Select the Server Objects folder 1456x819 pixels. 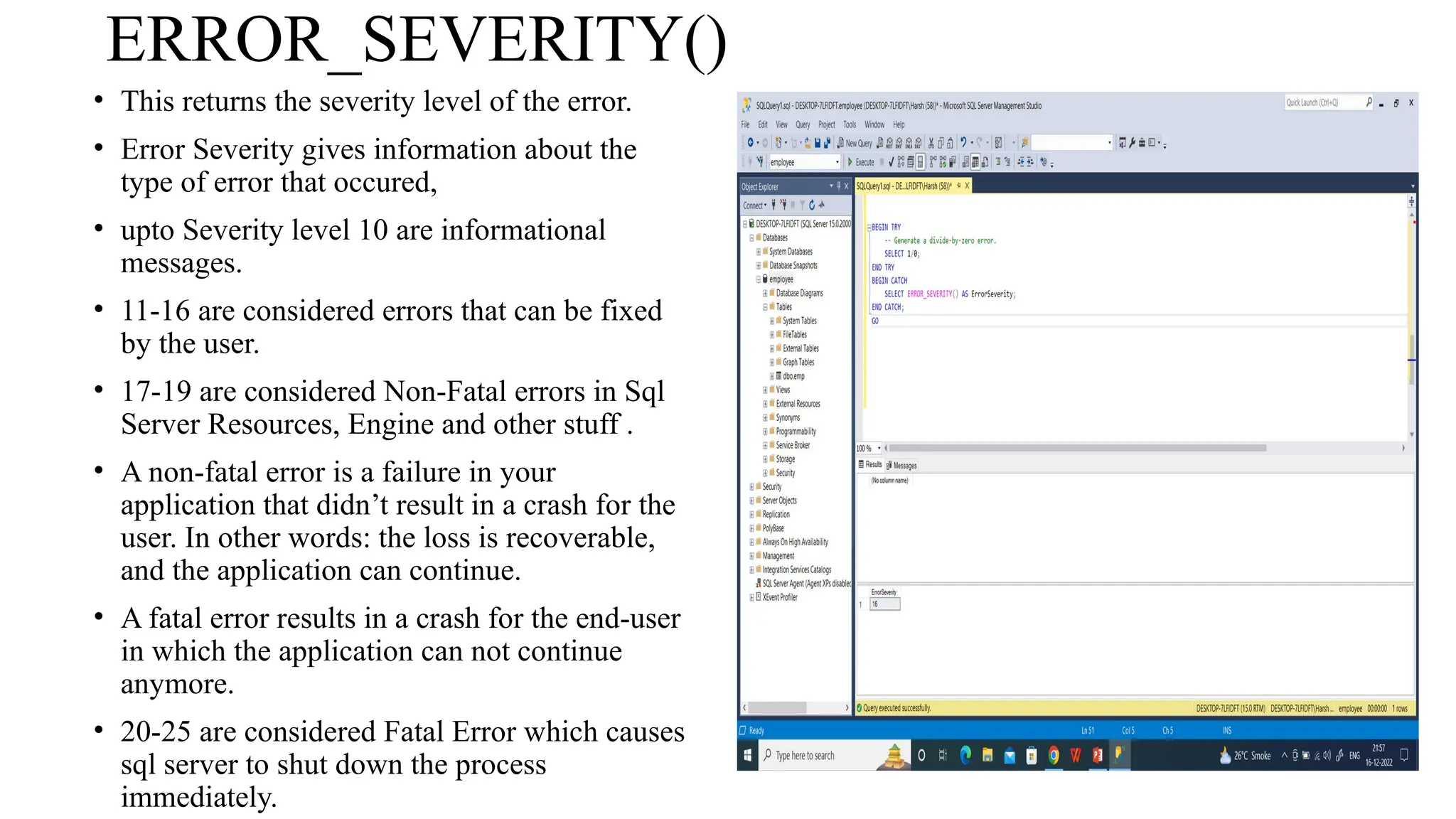(779, 500)
